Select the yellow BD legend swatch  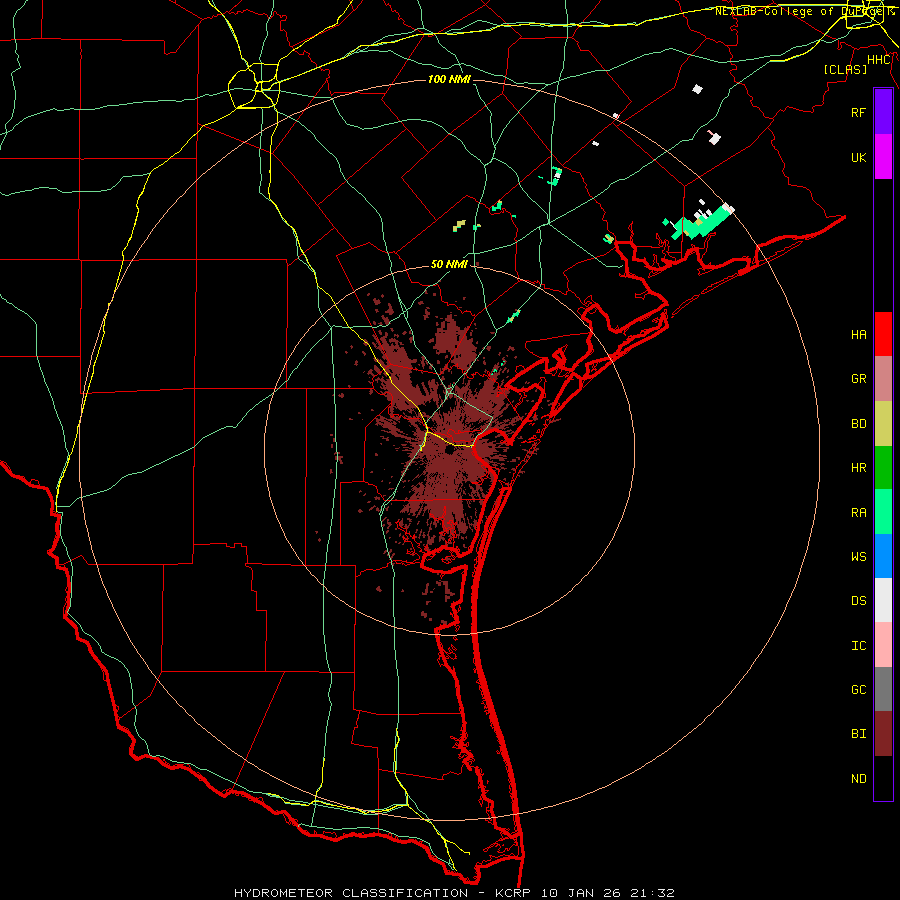point(883,424)
